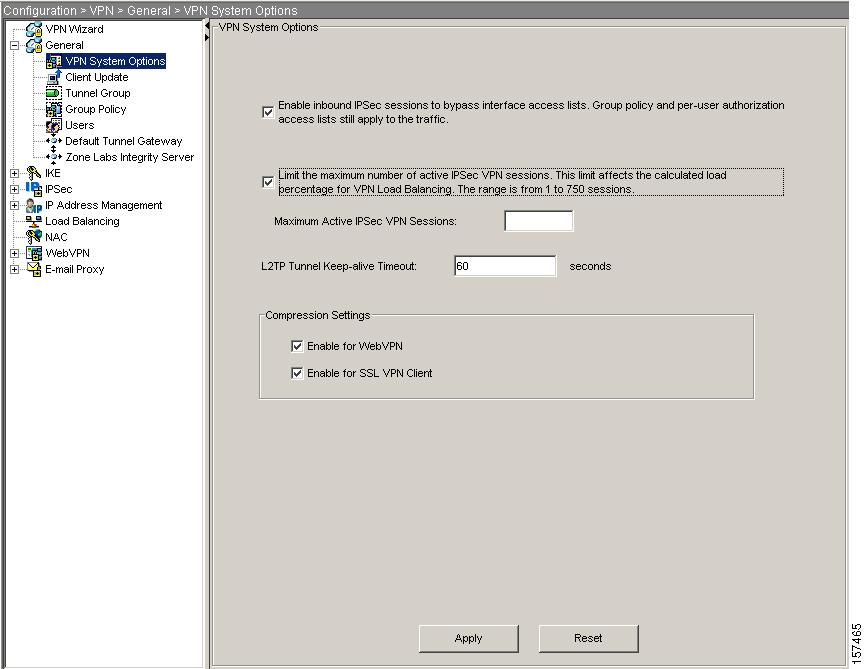Click the L2TP Tunnel Keep-alive Timeout field

pyautogui.click(x=505, y=266)
